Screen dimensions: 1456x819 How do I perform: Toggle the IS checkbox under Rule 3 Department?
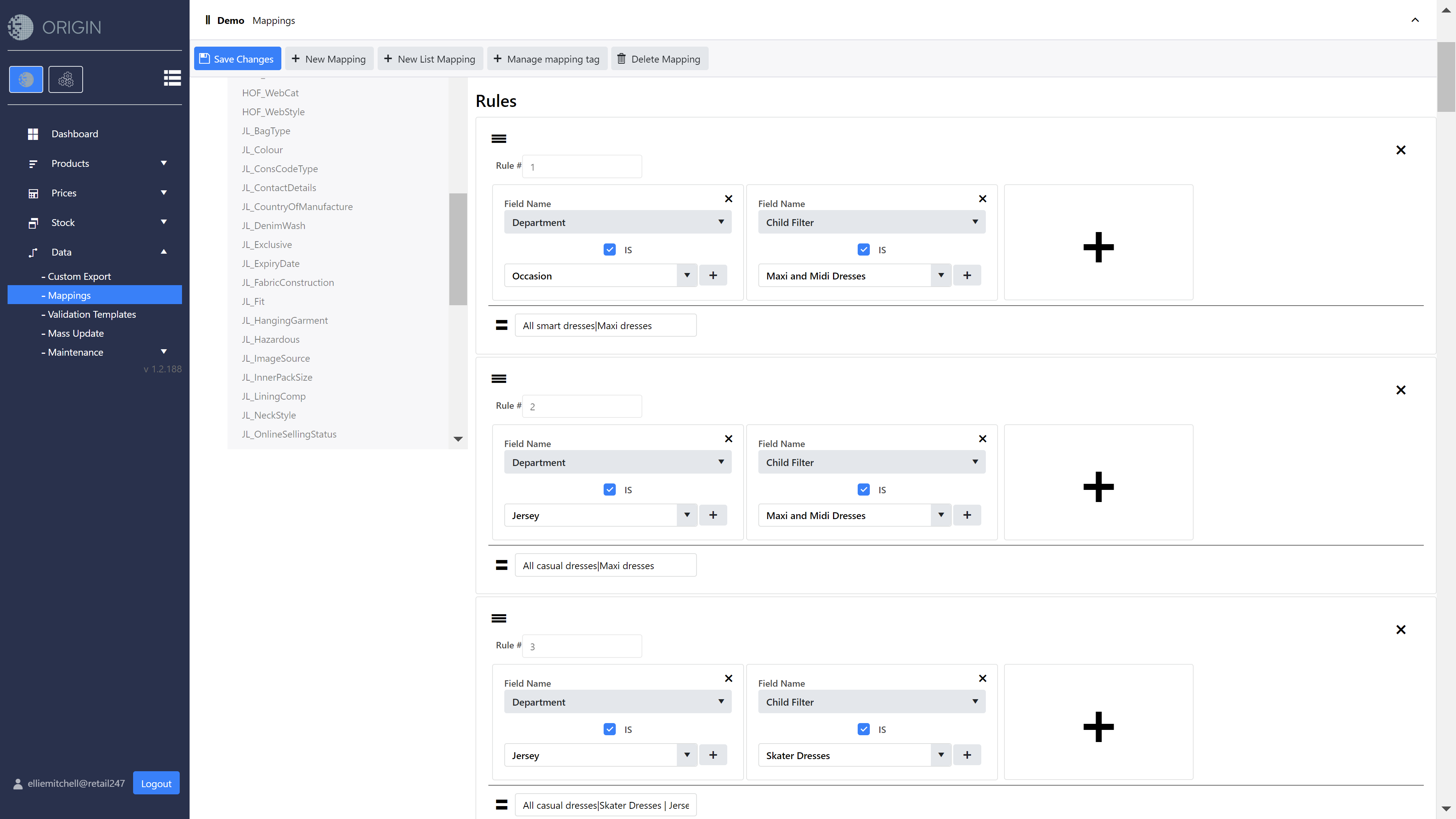pyautogui.click(x=609, y=729)
